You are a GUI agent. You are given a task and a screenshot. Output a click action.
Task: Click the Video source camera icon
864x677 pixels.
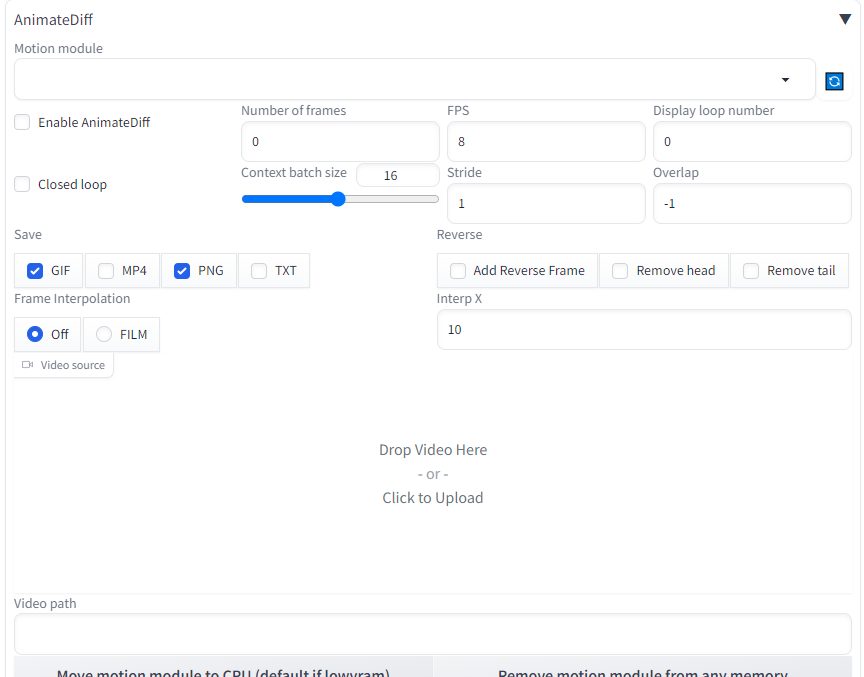[x=28, y=365]
